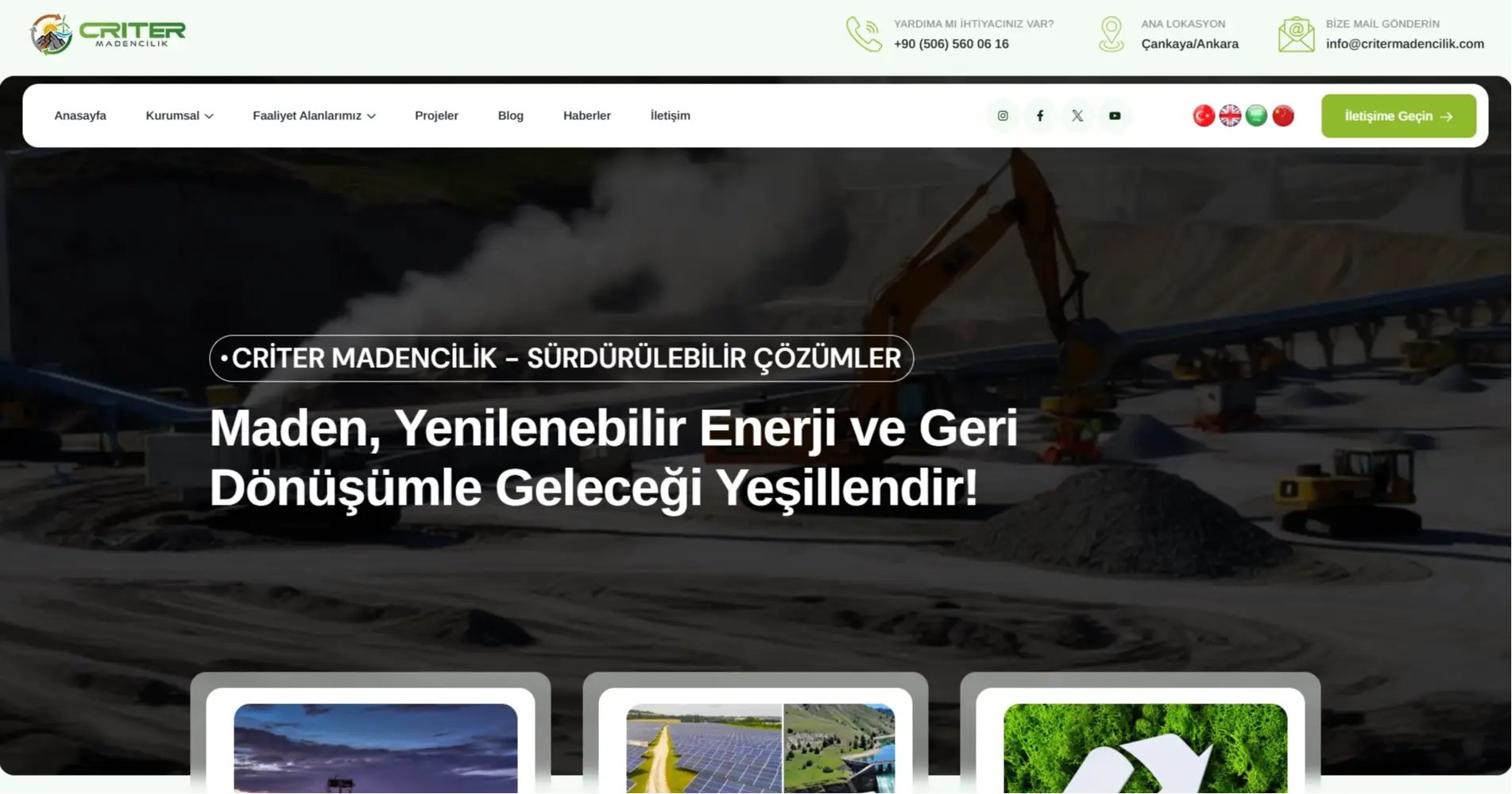This screenshot has height=794, width=1512.
Task: Click the BİZE MAİL GÖNDERİN label
Action: tap(1382, 25)
